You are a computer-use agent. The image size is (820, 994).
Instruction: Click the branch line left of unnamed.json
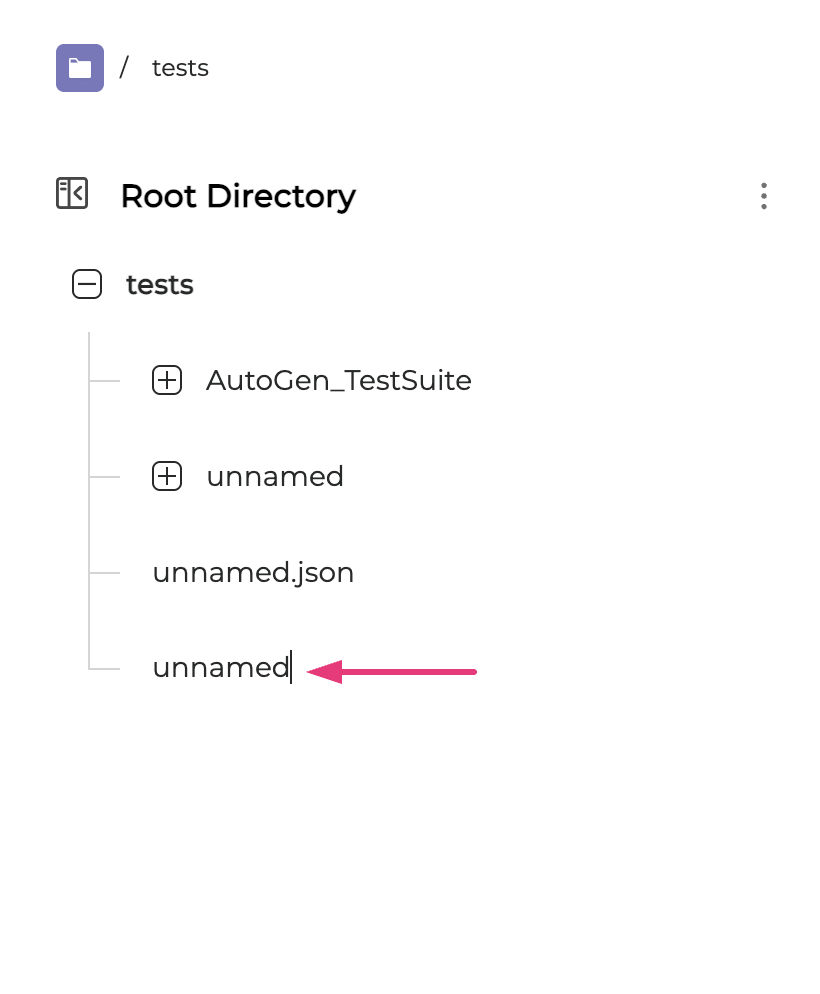click(105, 573)
